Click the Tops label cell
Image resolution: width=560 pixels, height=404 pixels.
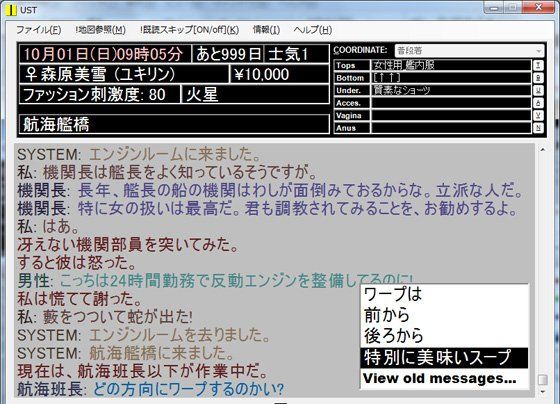tap(352, 65)
